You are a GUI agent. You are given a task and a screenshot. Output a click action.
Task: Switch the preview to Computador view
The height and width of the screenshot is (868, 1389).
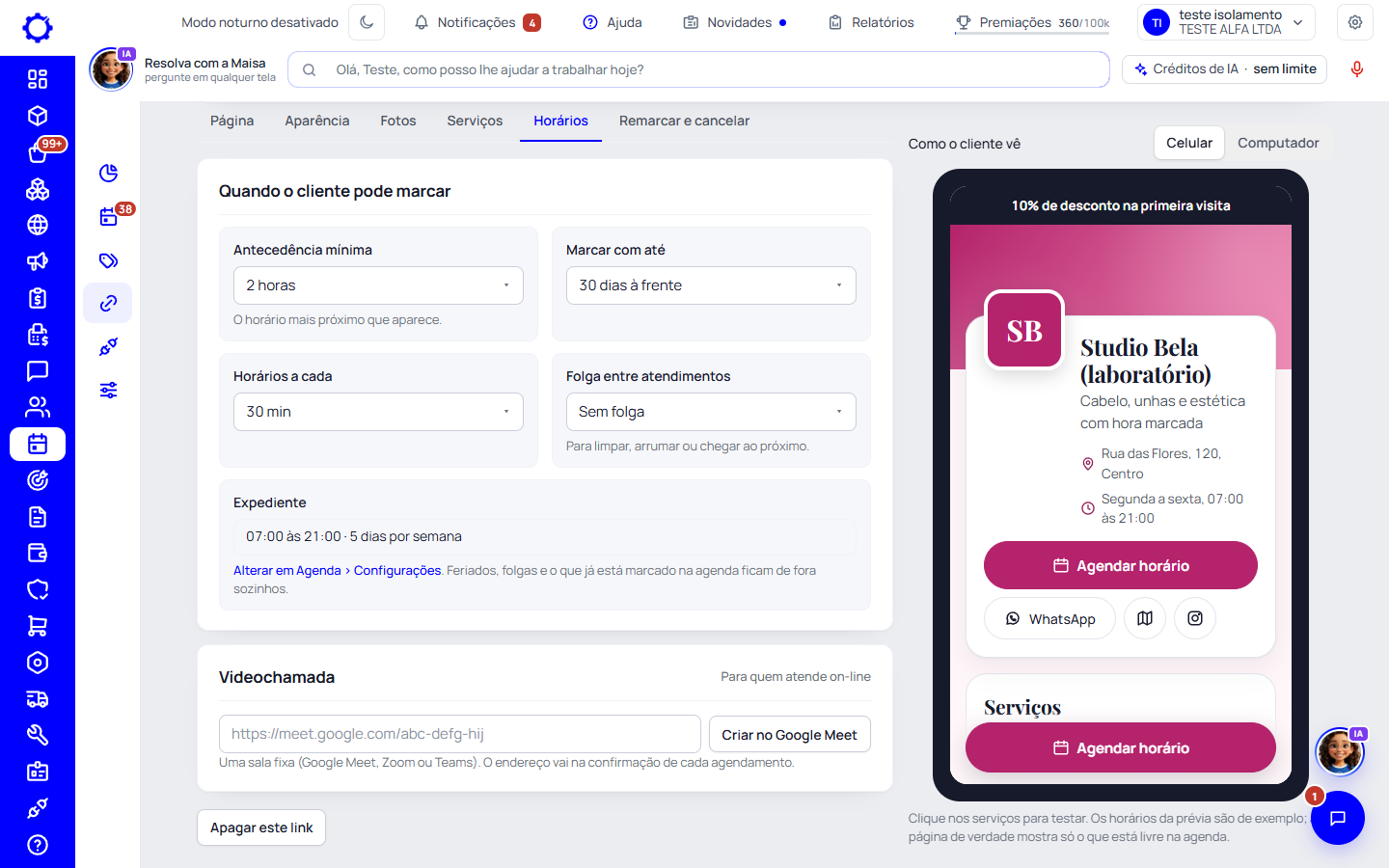(x=1278, y=143)
